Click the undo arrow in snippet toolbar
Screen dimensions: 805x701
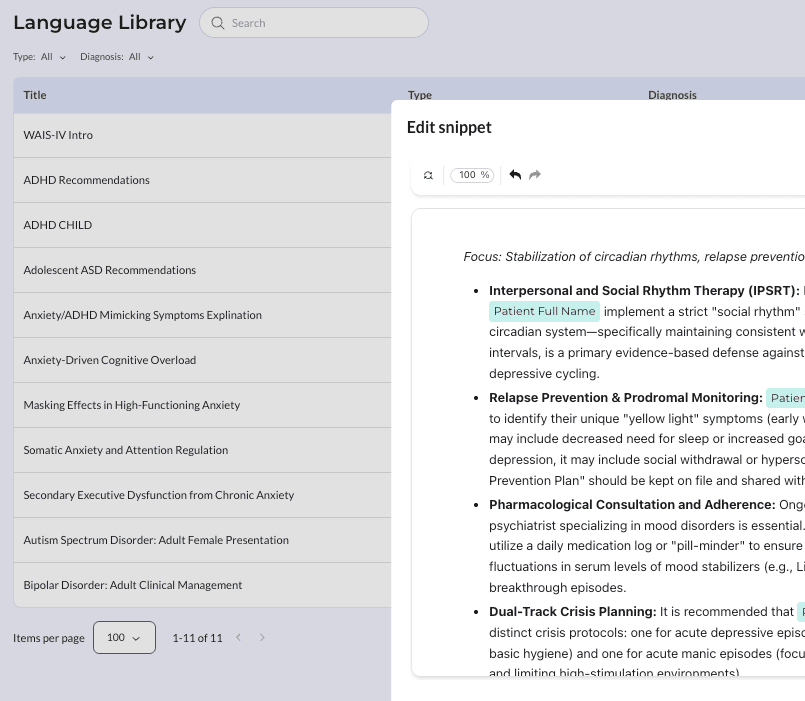515,174
